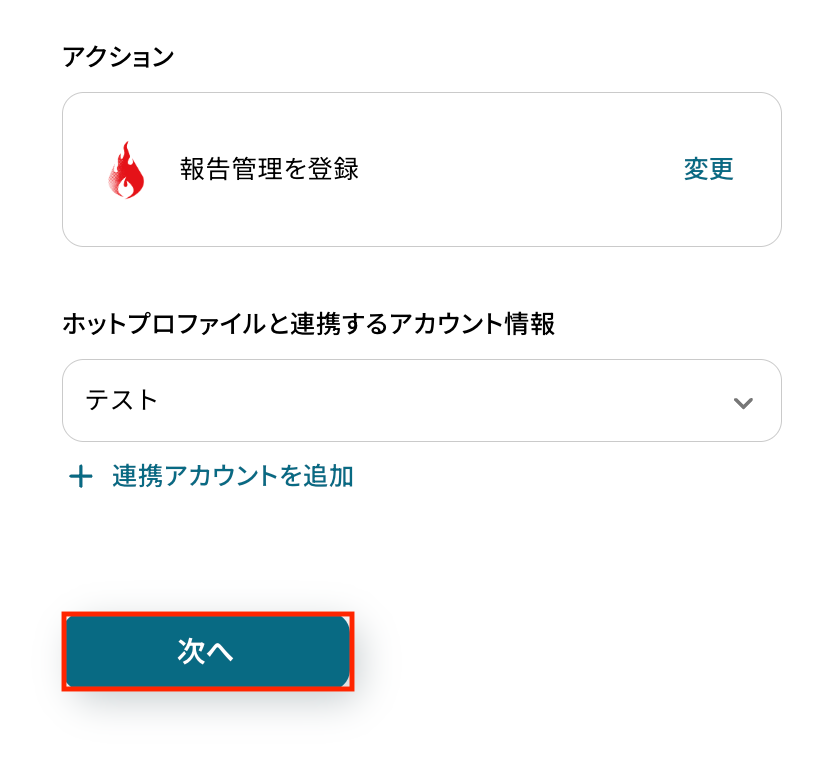Screen dimensions: 836x768
Task: Click the teal plus sign under the dropdown
Action: click(x=81, y=476)
